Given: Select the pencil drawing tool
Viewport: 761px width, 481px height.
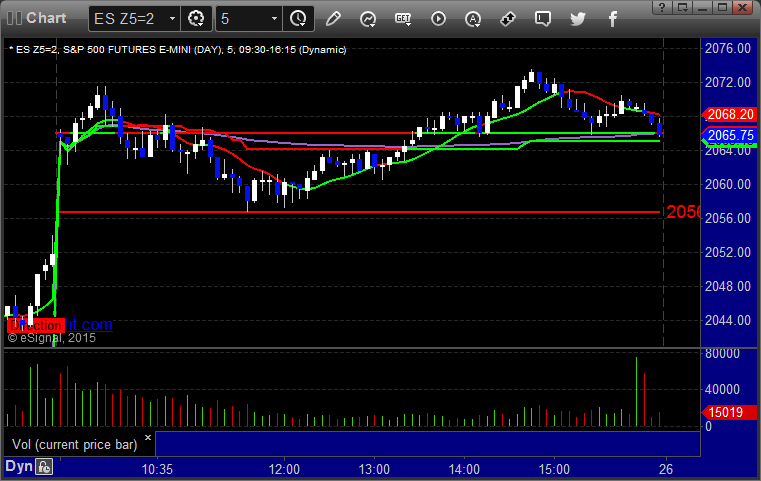Looking at the screenshot, I should click(333, 19).
